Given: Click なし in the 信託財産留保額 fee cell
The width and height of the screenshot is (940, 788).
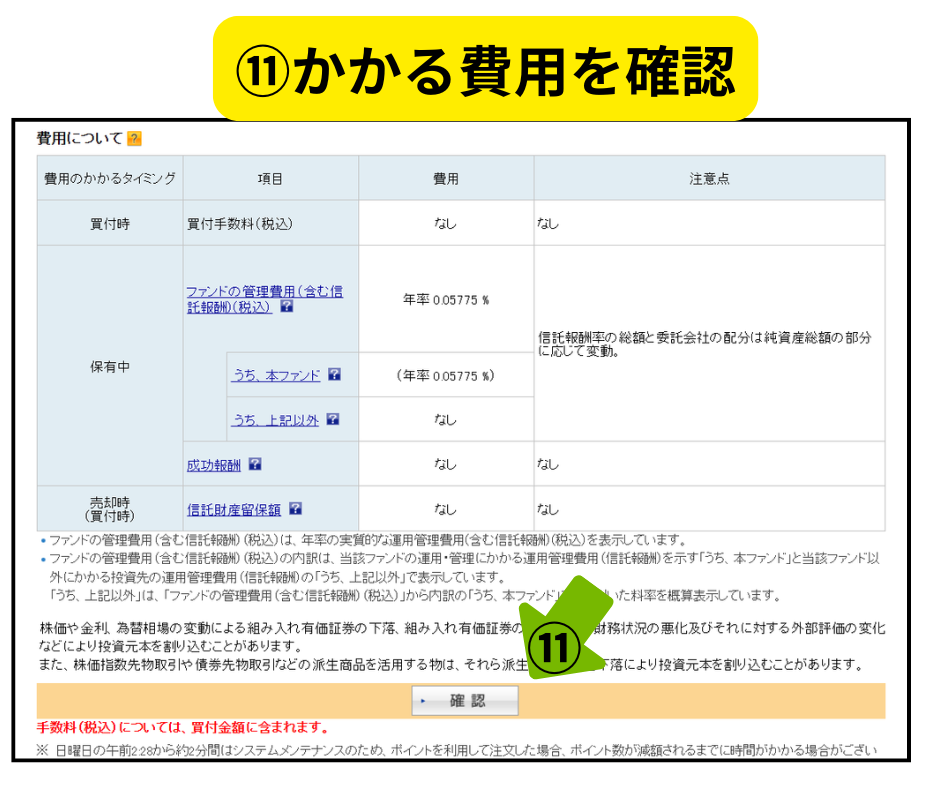Looking at the screenshot, I should pos(446,509).
